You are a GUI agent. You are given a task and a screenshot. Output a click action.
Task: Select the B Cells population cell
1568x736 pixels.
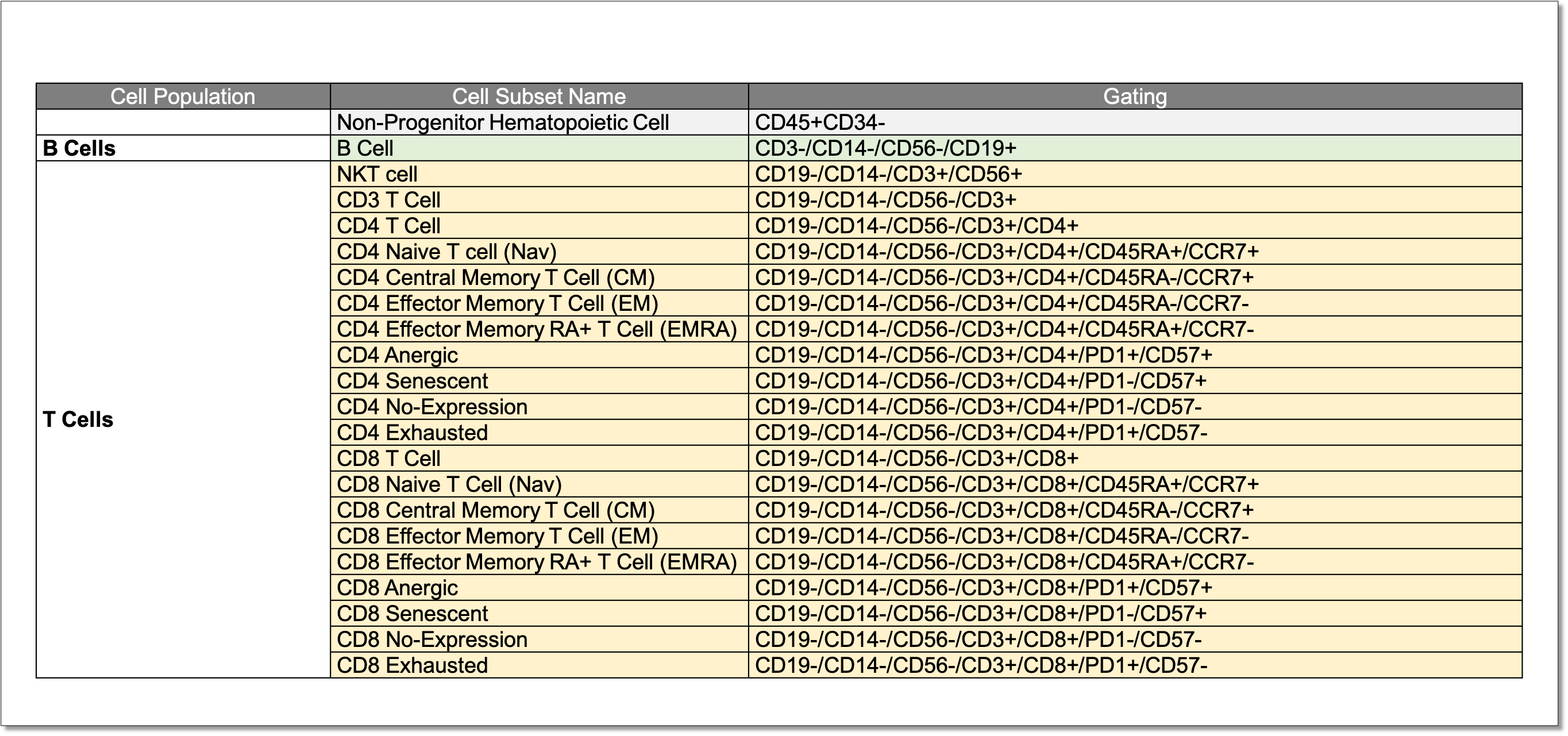pos(79,148)
